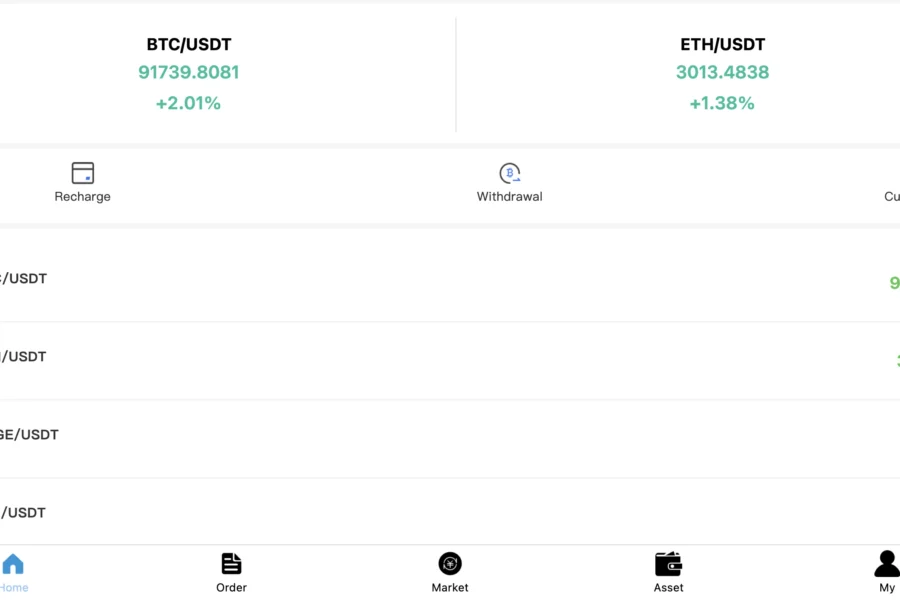Open the first /USDT pair row
This screenshot has height=600, width=900.
pos(450,281)
